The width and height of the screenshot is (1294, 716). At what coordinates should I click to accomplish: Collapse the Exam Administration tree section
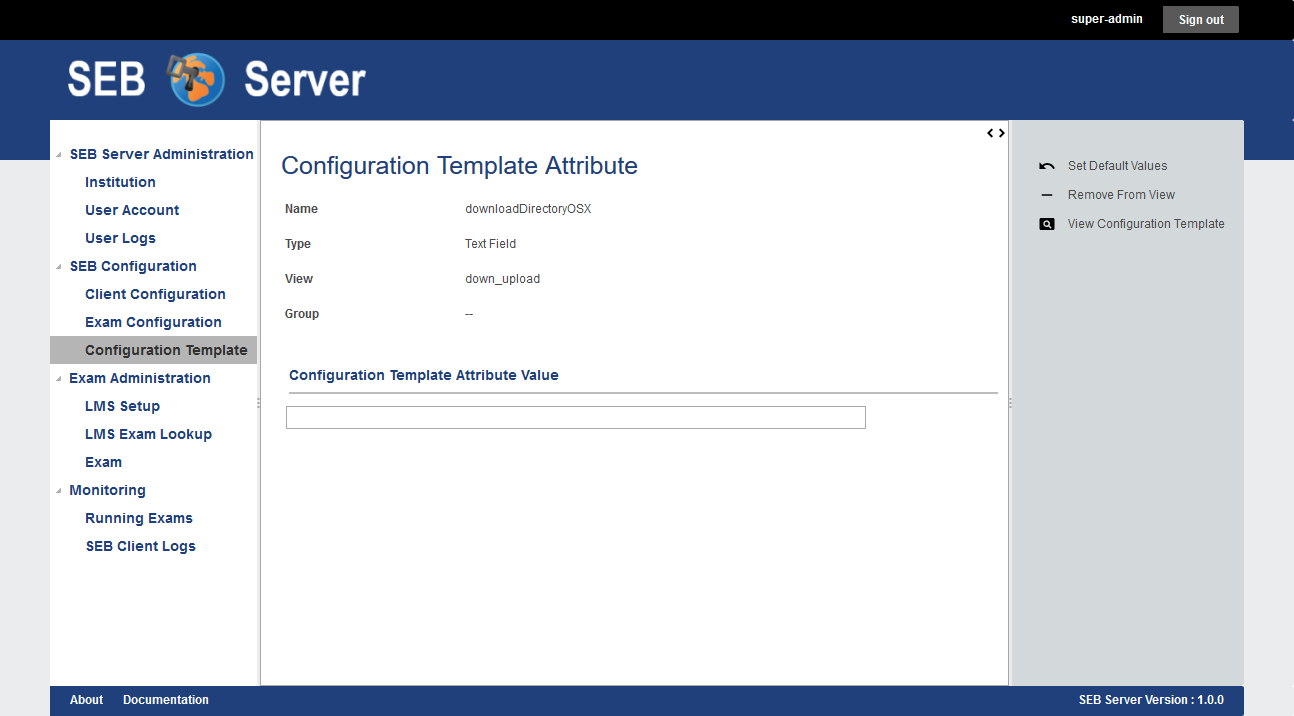click(58, 379)
